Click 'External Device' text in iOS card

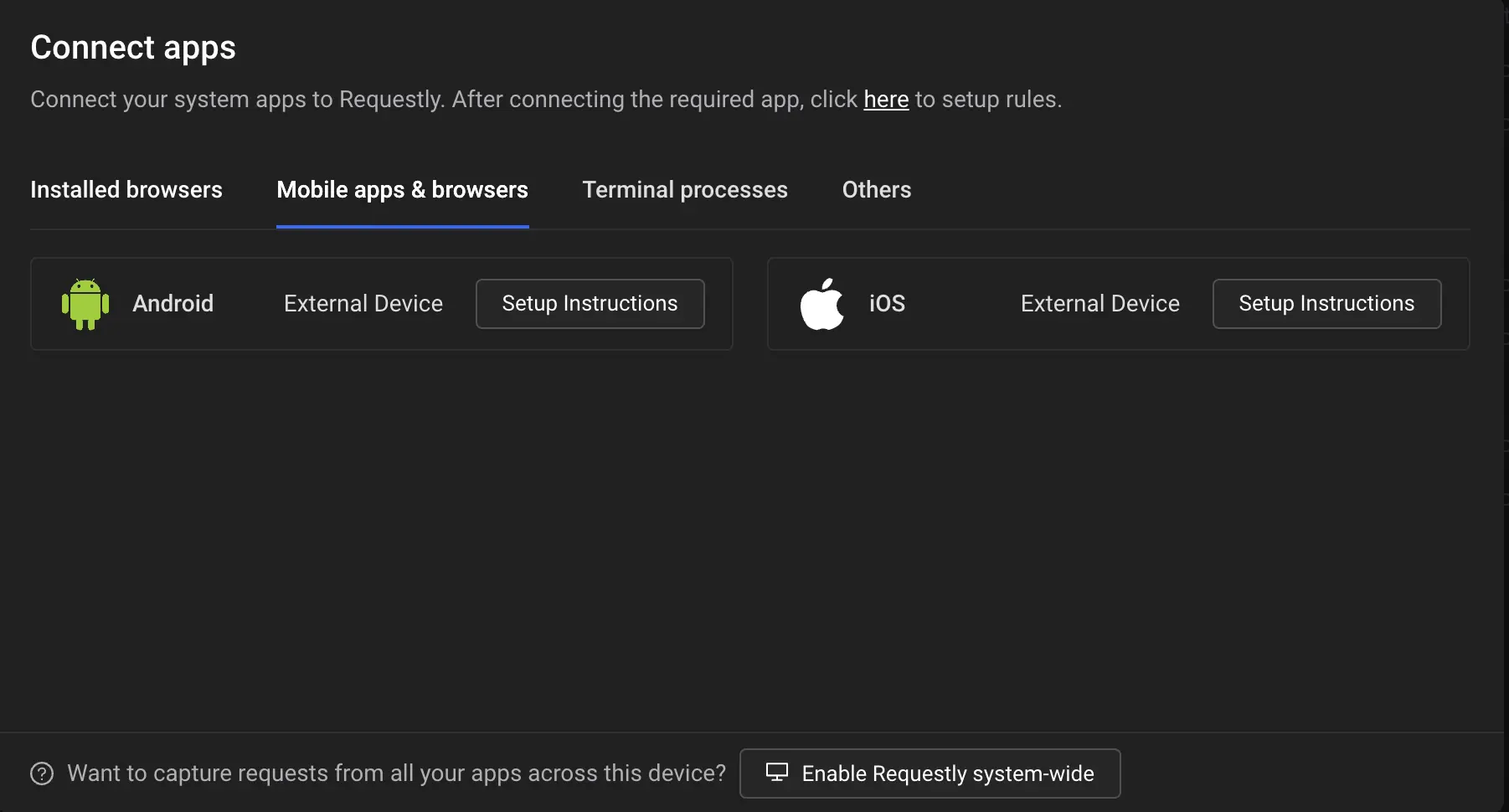coord(1100,304)
